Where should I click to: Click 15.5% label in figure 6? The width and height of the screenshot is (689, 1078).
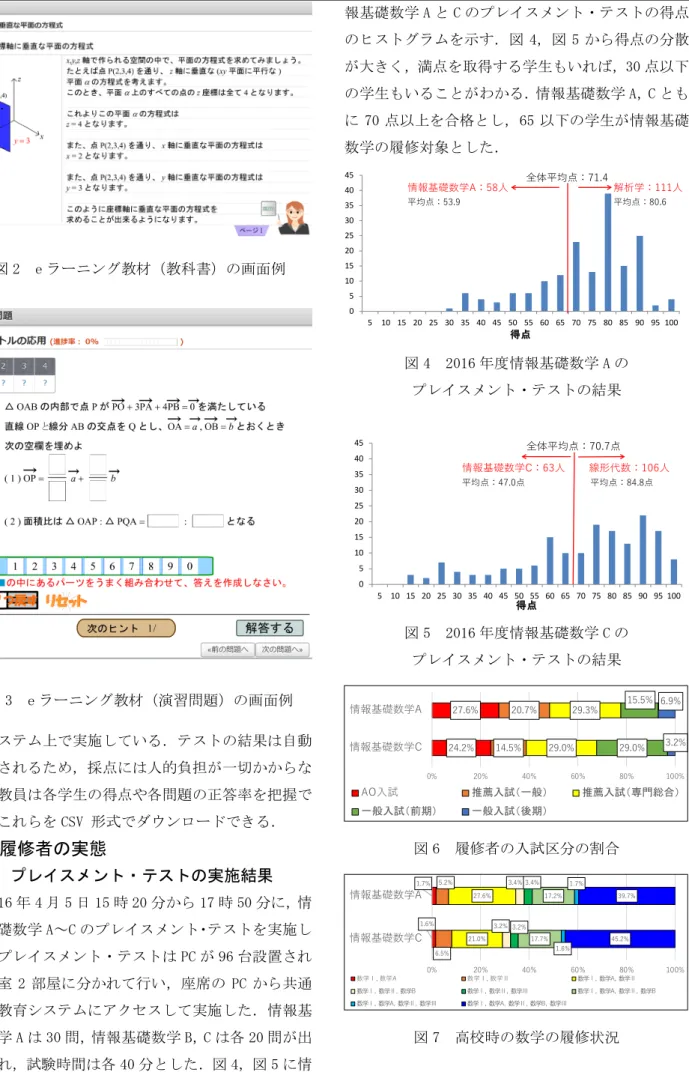[639, 700]
